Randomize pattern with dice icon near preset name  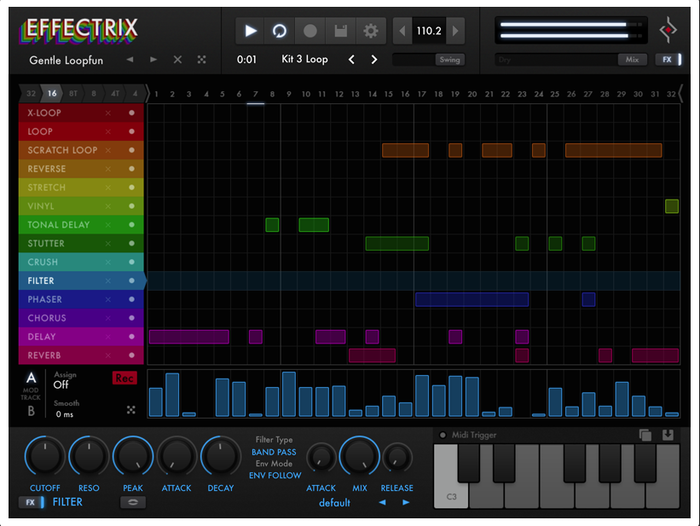202,59
